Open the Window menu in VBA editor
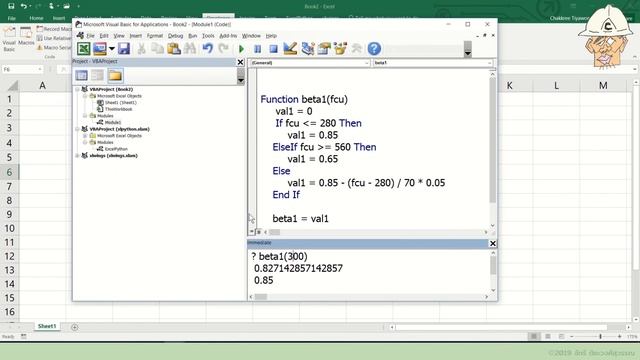This screenshot has width=640, height=360. [x=251, y=36]
